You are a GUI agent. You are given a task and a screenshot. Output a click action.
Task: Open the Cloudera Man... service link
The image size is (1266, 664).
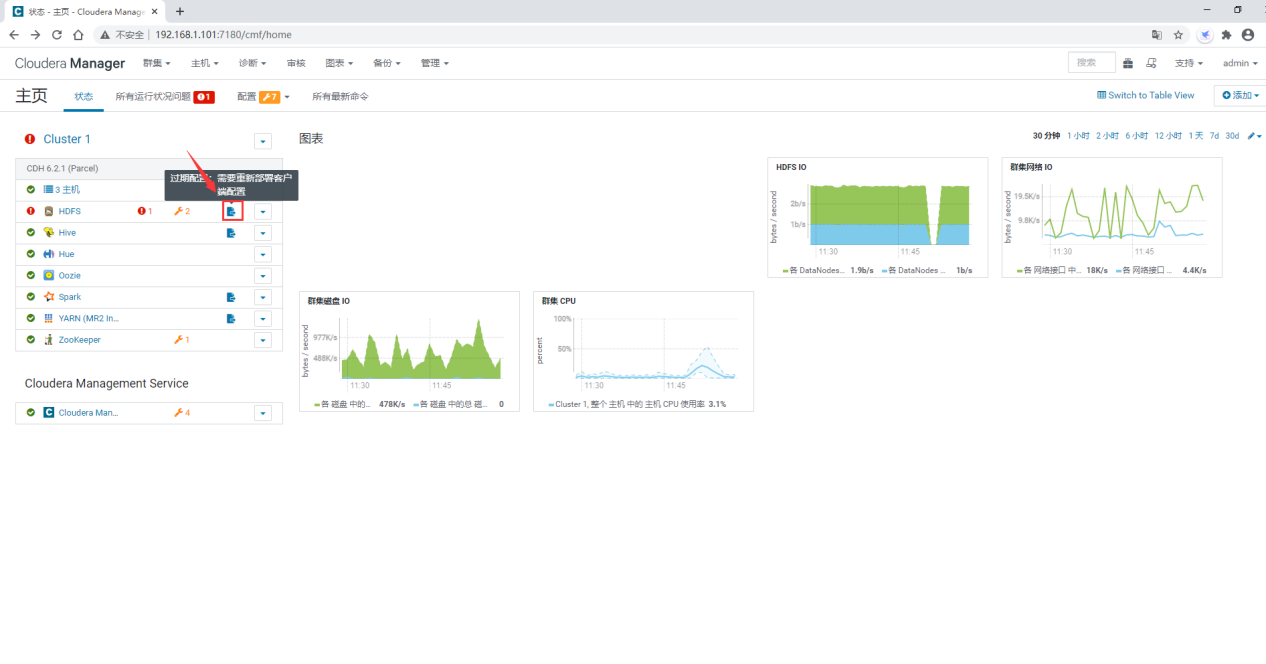[88, 413]
